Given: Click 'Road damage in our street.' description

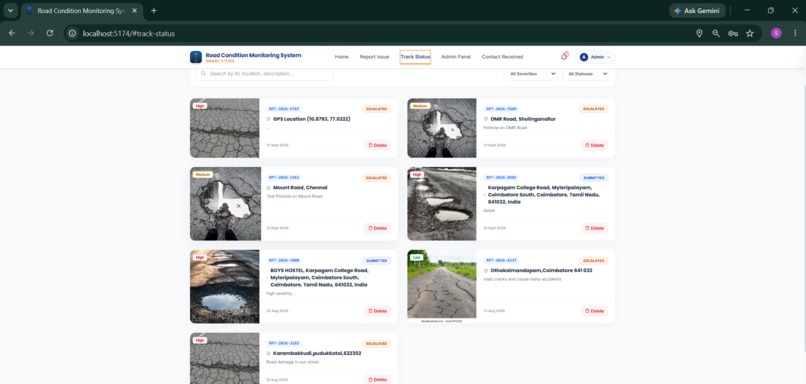Looking at the screenshot, I should (x=293, y=362).
